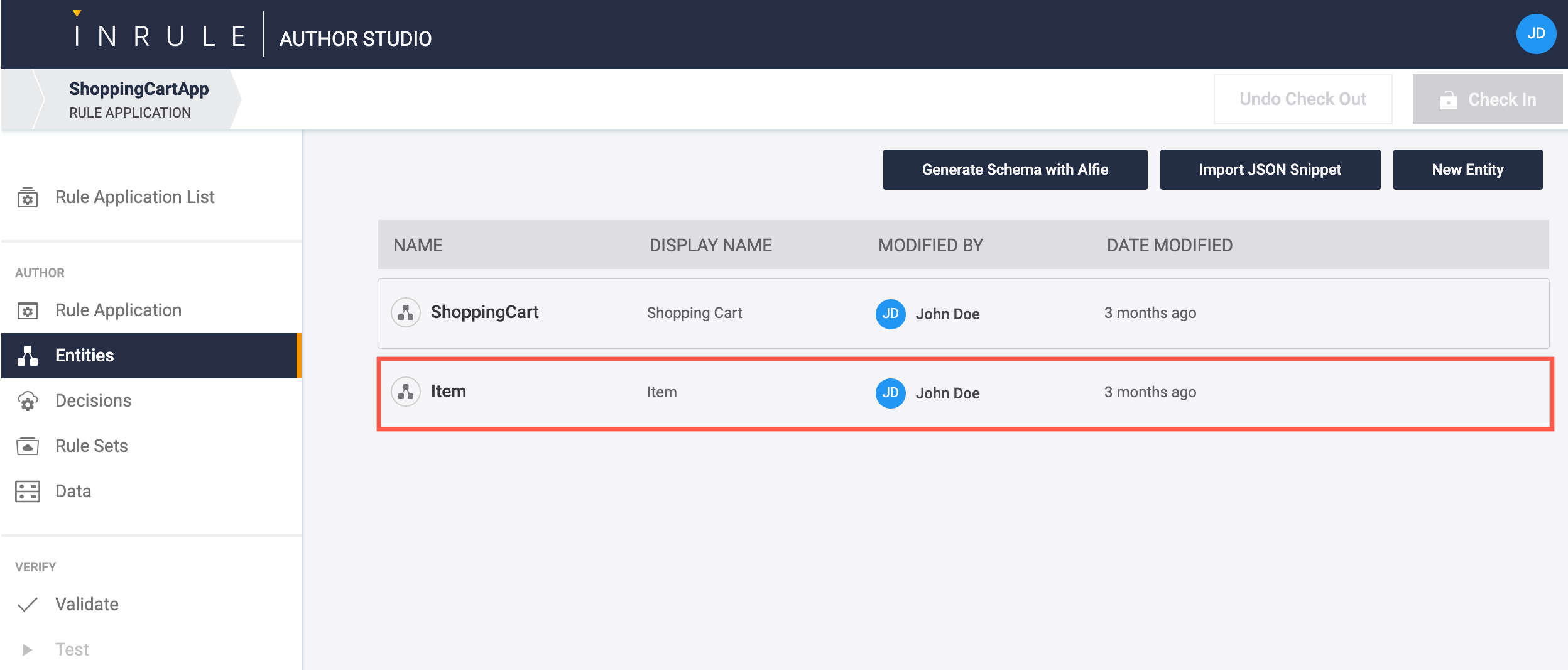Click the Rule Application sidebar icon
Image resolution: width=1568 pixels, height=670 pixels.
point(28,310)
